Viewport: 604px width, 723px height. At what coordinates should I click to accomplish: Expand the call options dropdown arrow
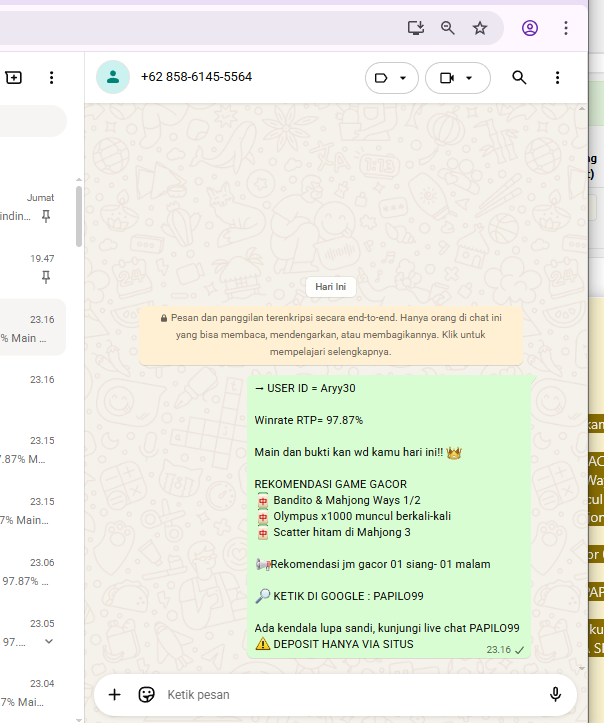(469, 78)
